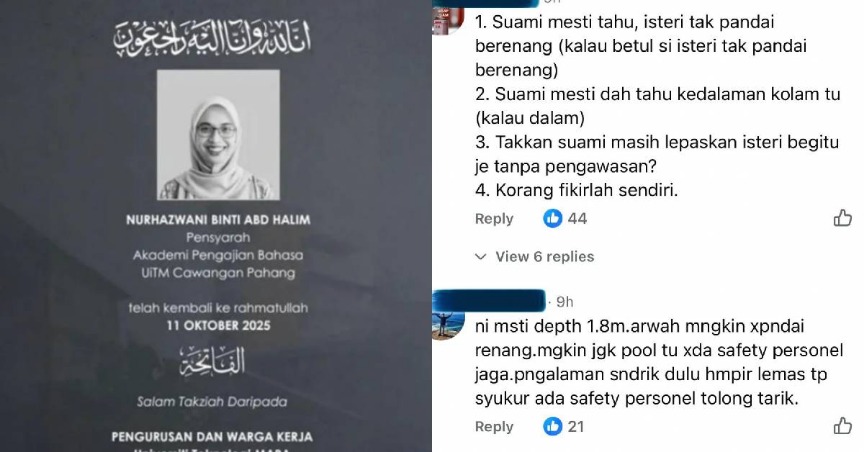Like the first comment with thumbs-up outline
Viewport: 864px width, 452px height.
[843, 218]
